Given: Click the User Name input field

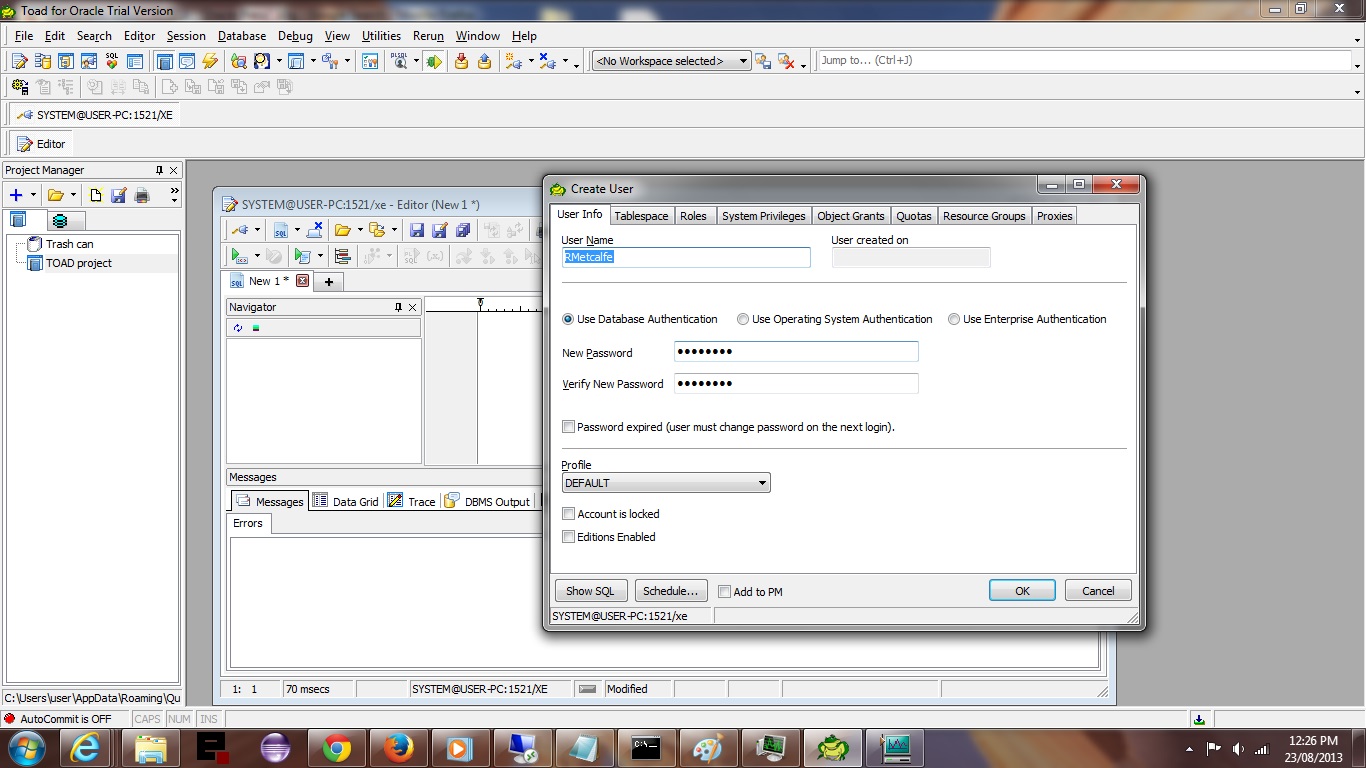Looking at the screenshot, I should pyautogui.click(x=686, y=257).
